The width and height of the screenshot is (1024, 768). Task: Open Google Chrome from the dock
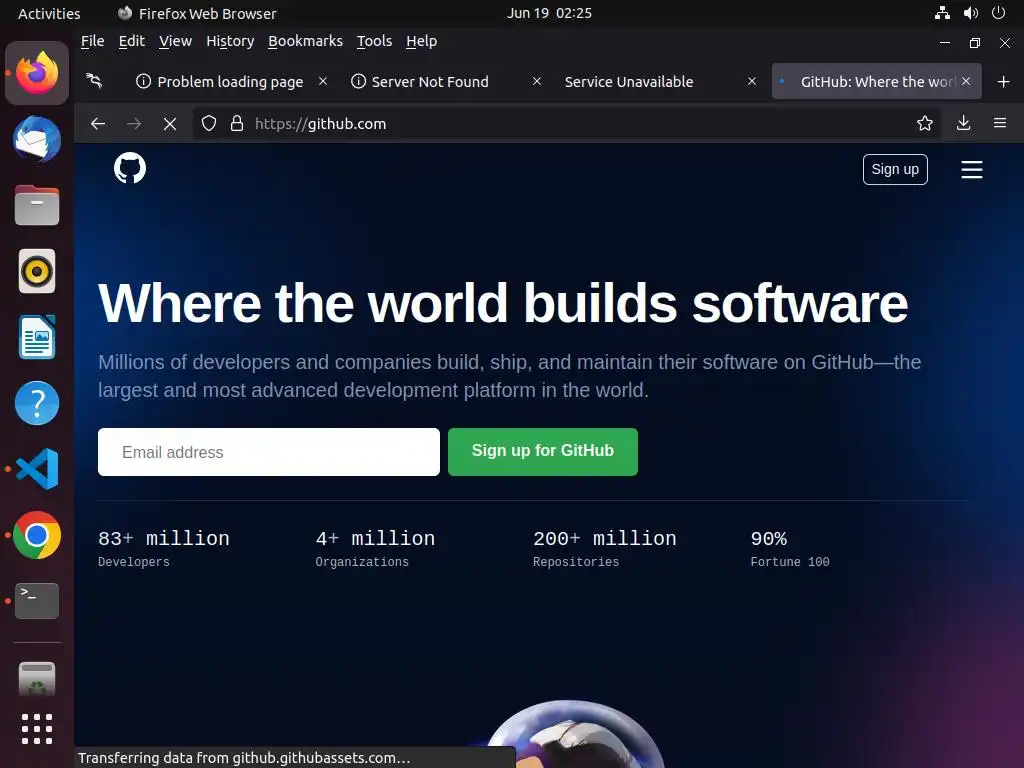click(37, 535)
